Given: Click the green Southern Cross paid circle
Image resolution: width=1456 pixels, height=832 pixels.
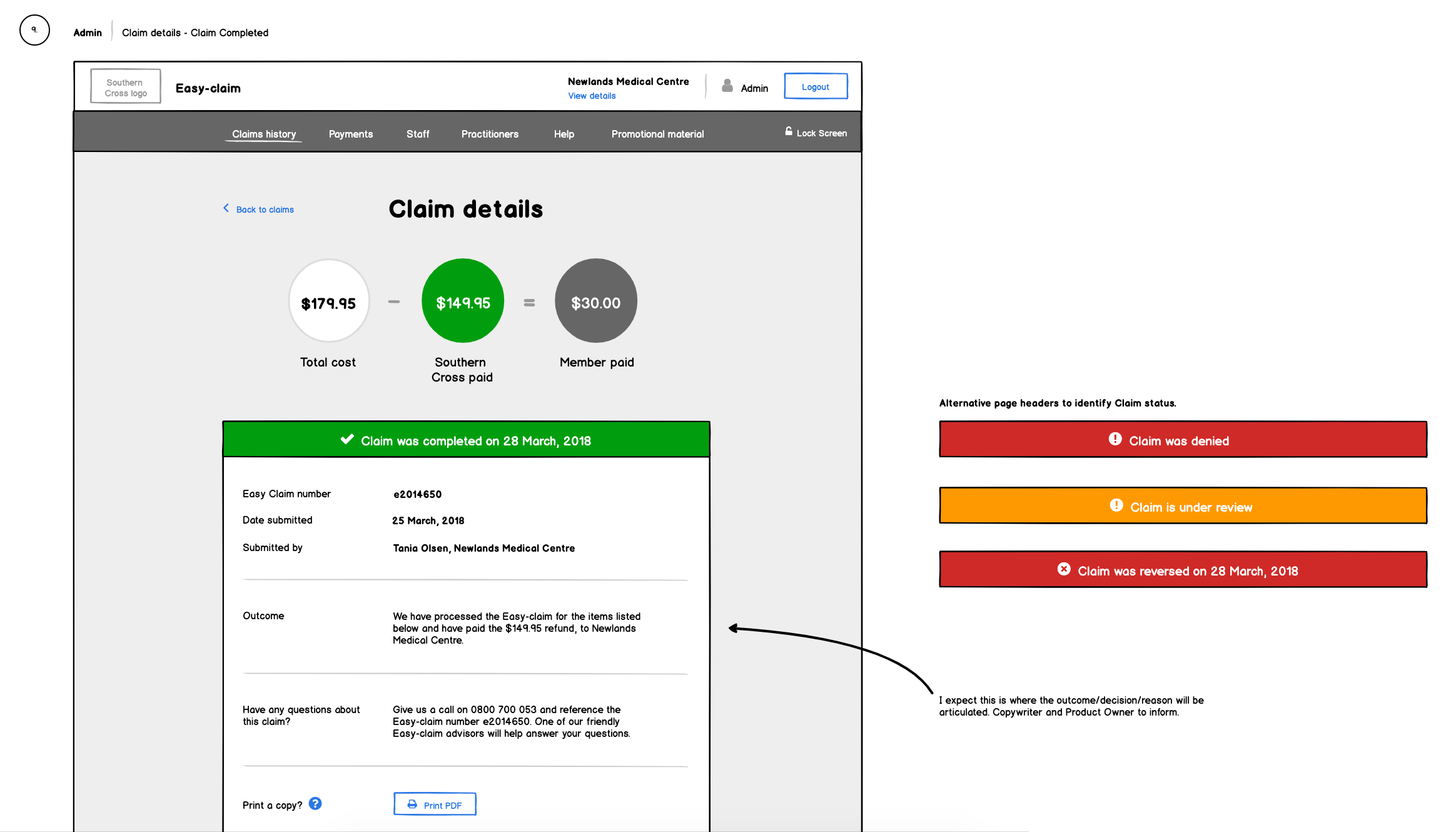Looking at the screenshot, I should pyautogui.click(x=463, y=301).
